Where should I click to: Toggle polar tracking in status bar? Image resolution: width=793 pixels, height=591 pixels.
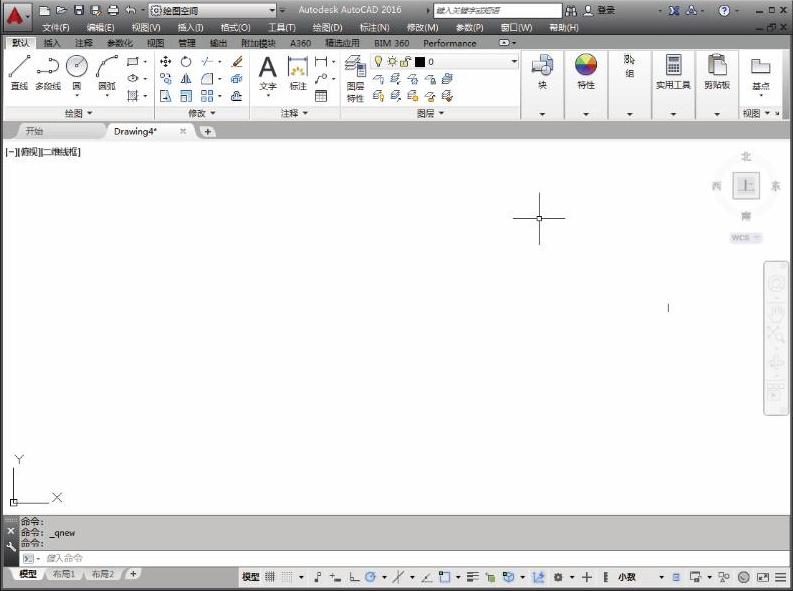click(x=370, y=577)
